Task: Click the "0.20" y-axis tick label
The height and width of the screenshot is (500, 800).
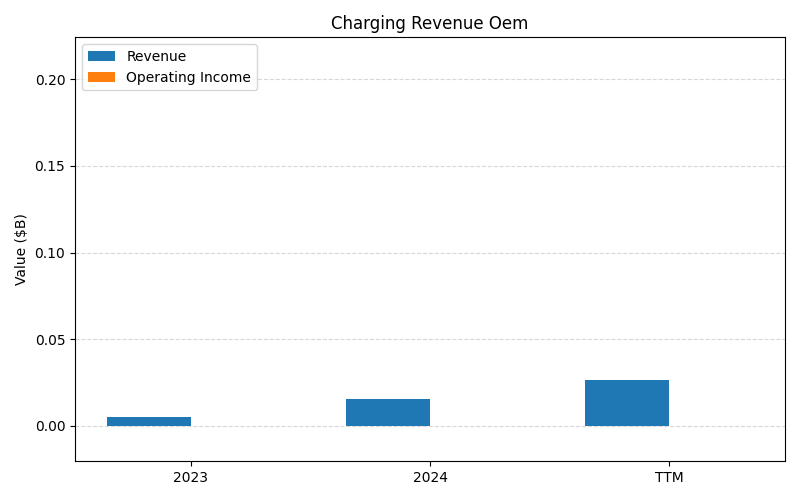Action: [x=51, y=80]
